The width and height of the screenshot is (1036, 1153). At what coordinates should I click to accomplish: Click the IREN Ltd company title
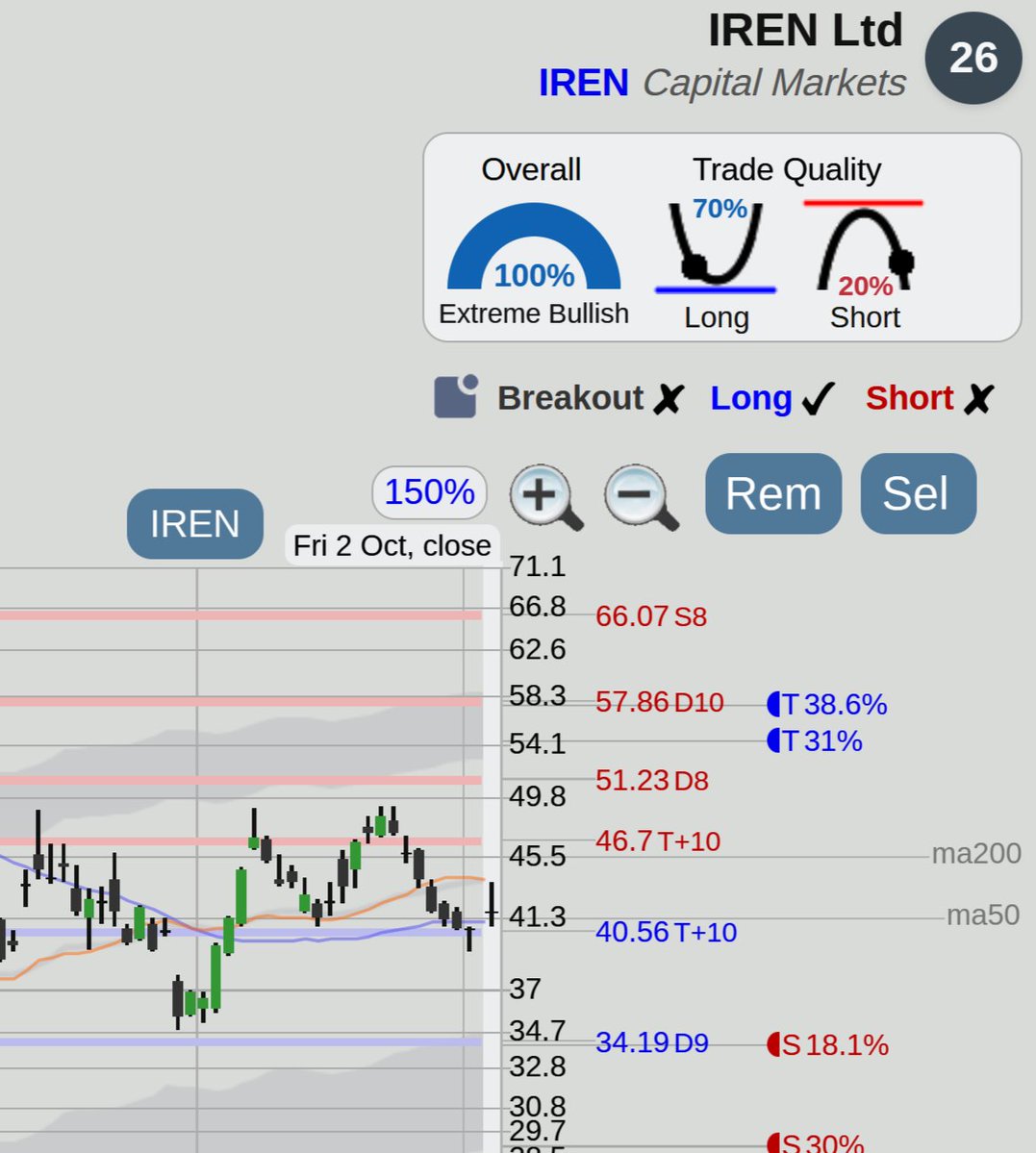click(805, 30)
